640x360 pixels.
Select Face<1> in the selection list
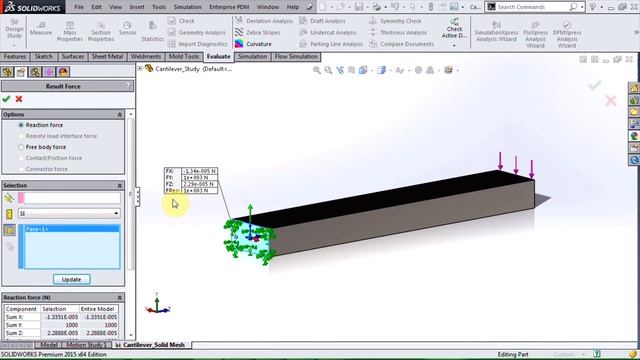click(x=72, y=229)
